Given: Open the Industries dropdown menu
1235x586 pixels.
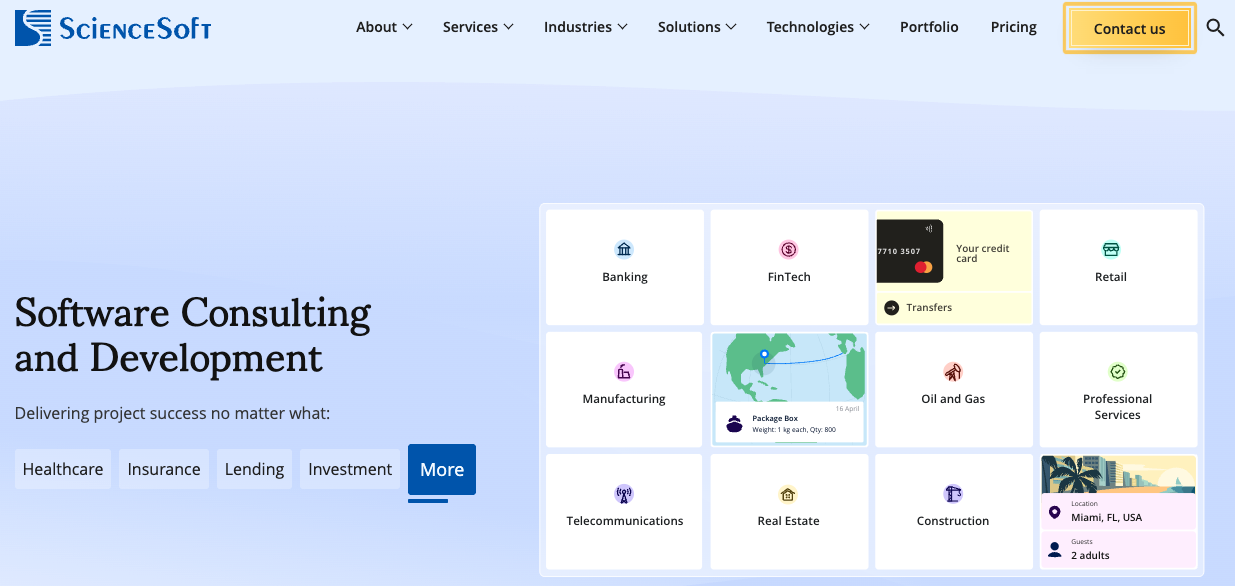Looking at the screenshot, I should tap(585, 27).
